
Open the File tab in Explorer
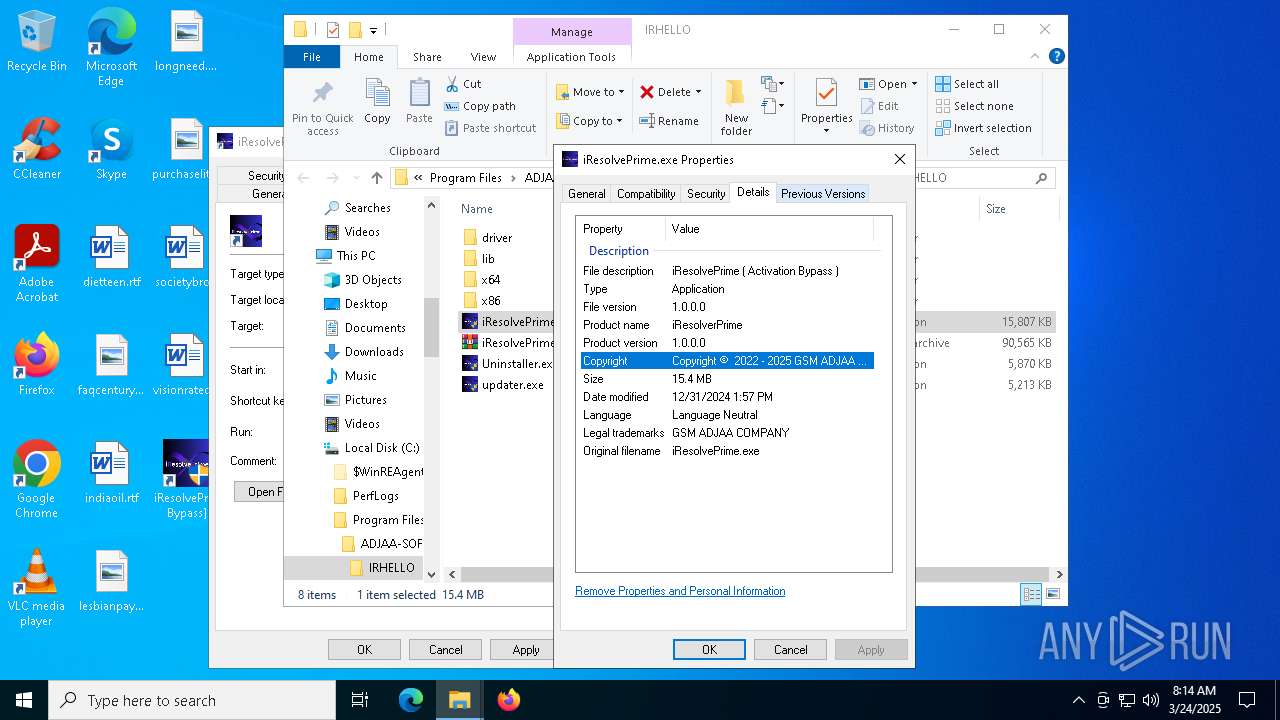point(312,57)
